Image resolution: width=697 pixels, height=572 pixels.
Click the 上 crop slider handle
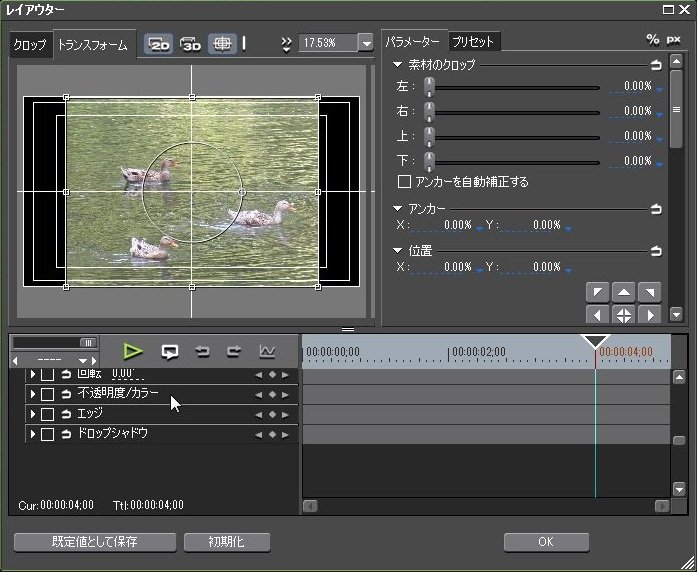coord(429,137)
